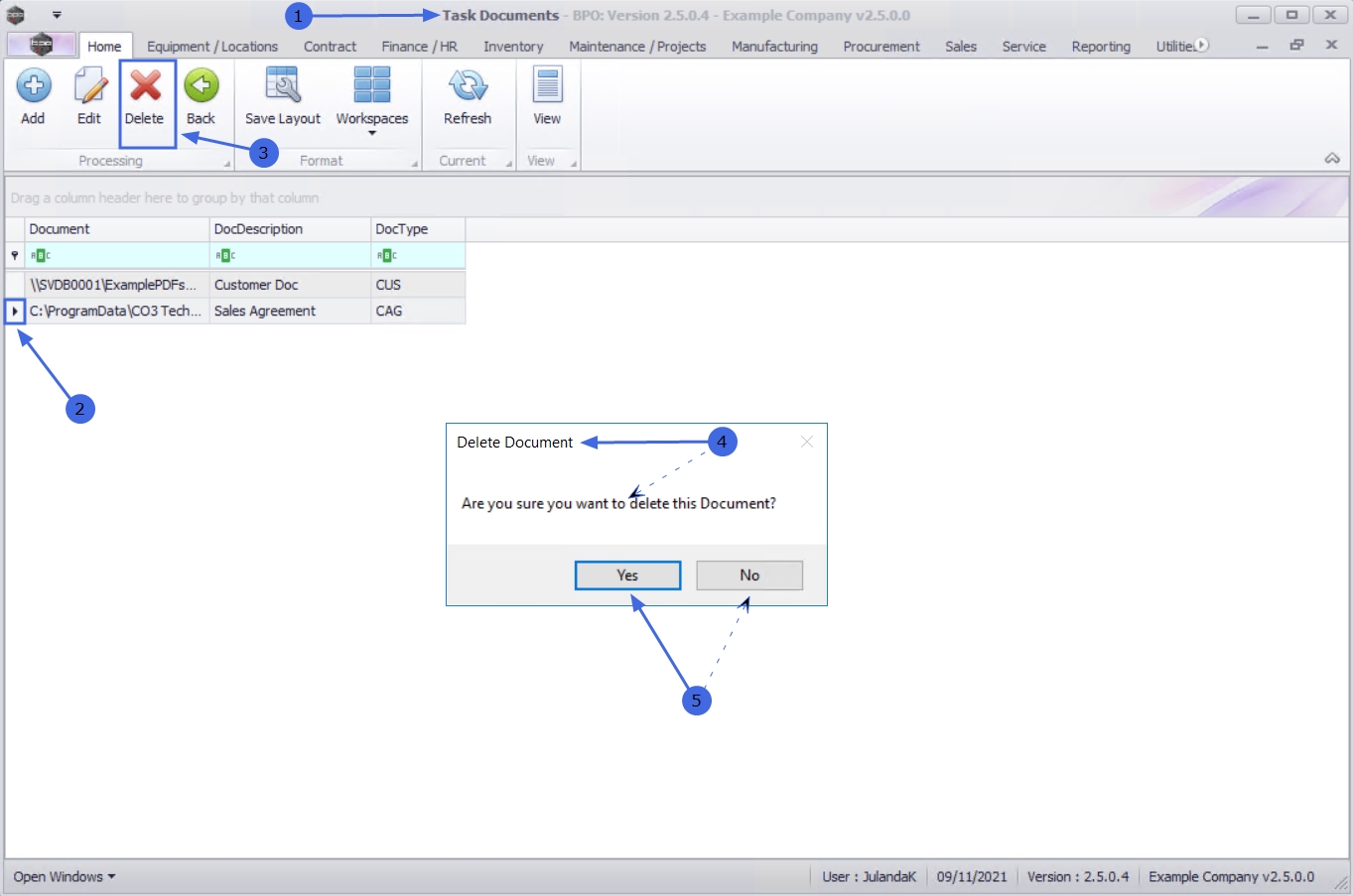The width and height of the screenshot is (1353, 896).
Task: Click Version : 2.5.0.4 in status bar
Action: pos(1078,877)
